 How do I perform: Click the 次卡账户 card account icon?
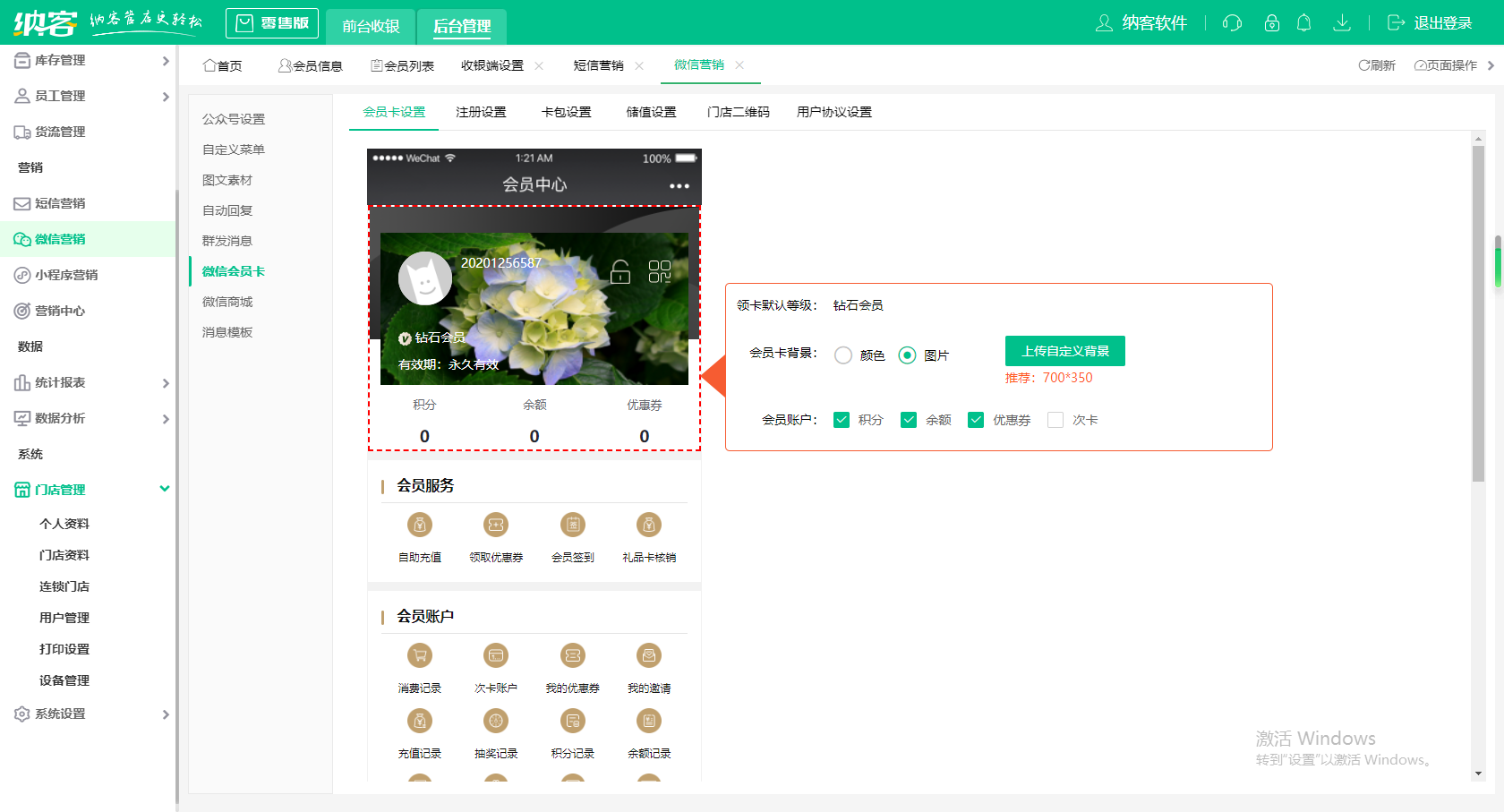[496, 655]
